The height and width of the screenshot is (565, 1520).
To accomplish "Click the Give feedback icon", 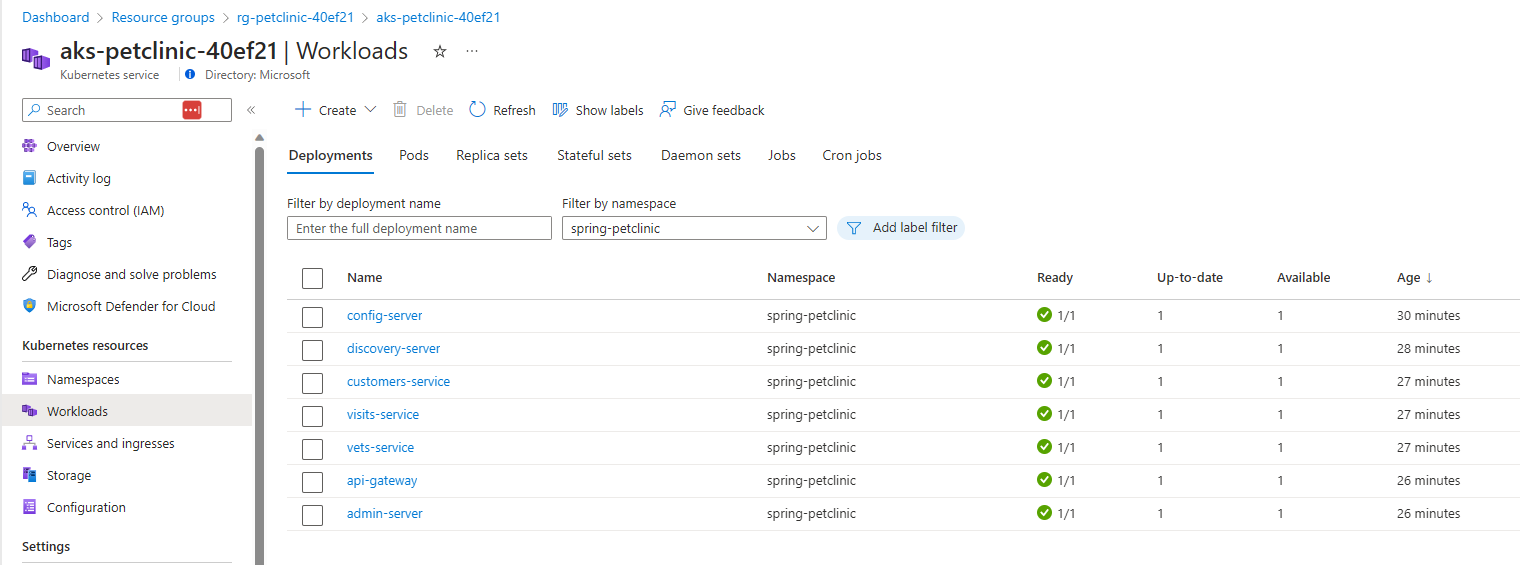I will 668,110.
